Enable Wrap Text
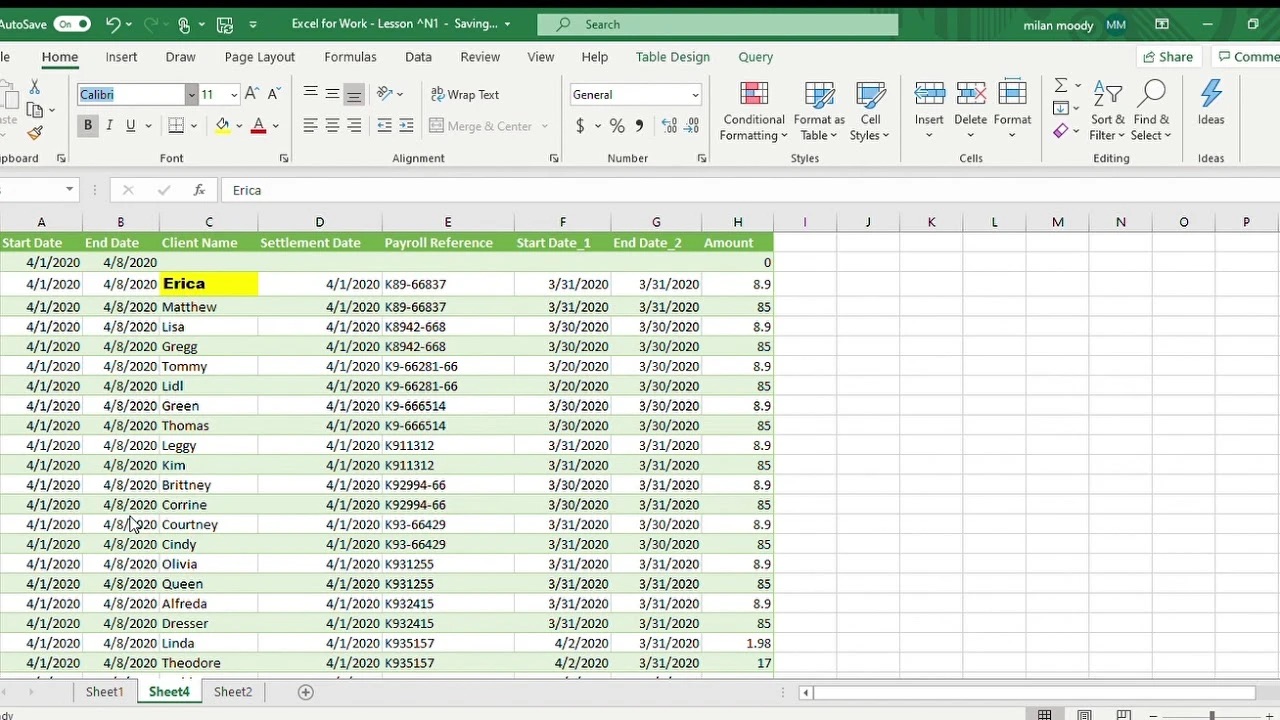Image resolution: width=1280 pixels, height=720 pixels. point(465,94)
